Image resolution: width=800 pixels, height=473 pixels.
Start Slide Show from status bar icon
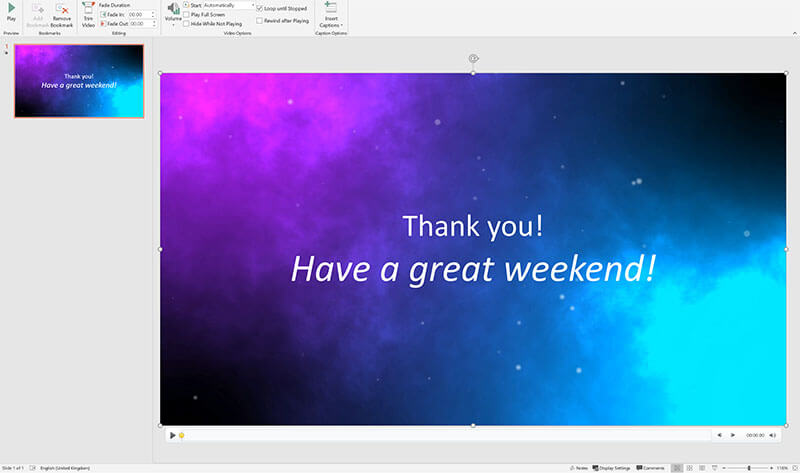point(714,468)
